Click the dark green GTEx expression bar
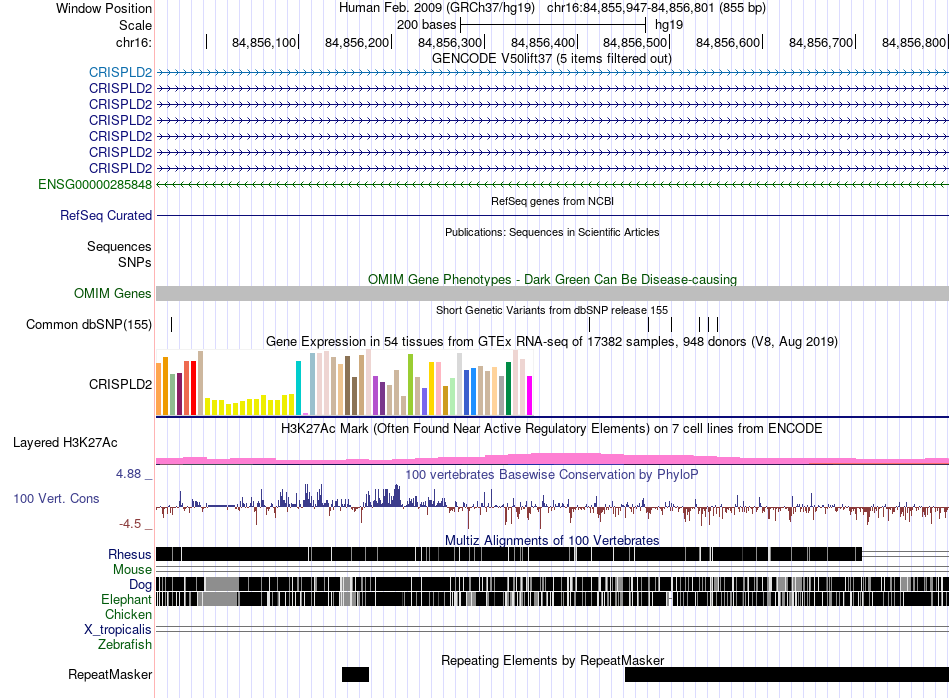The height and width of the screenshot is (698, 950). tap(508, 388)
